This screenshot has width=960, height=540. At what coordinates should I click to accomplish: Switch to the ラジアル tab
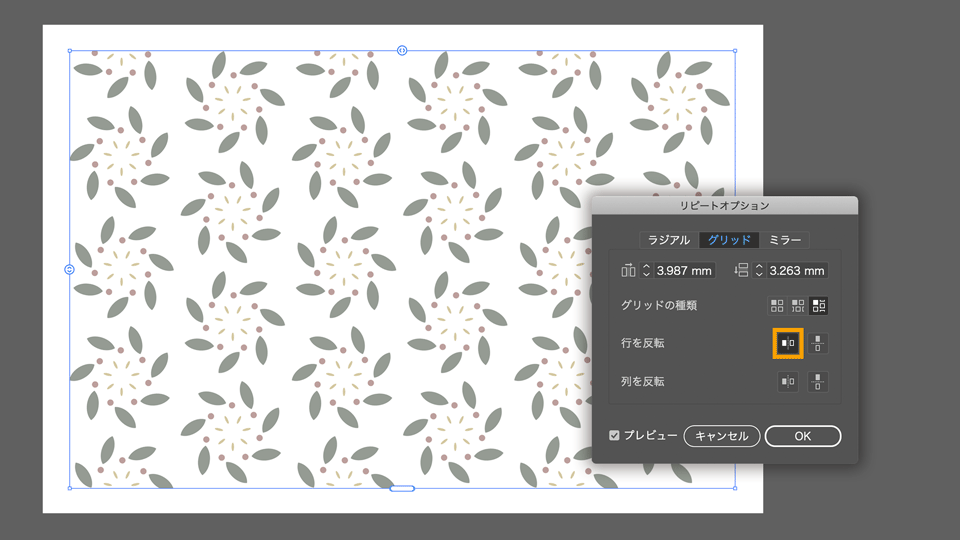click(669, 240)
